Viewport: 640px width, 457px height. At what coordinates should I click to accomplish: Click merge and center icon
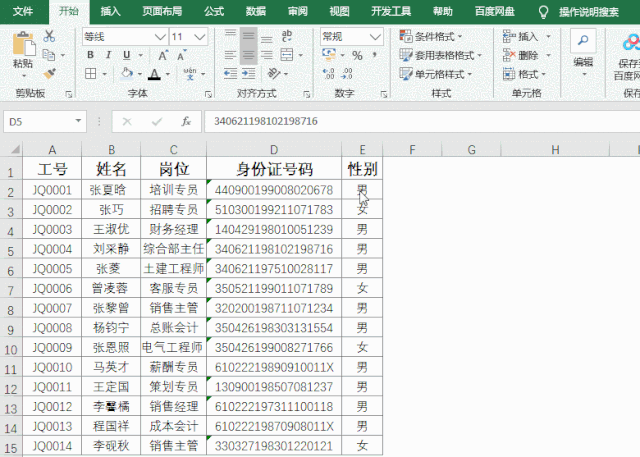click(287, 55)
